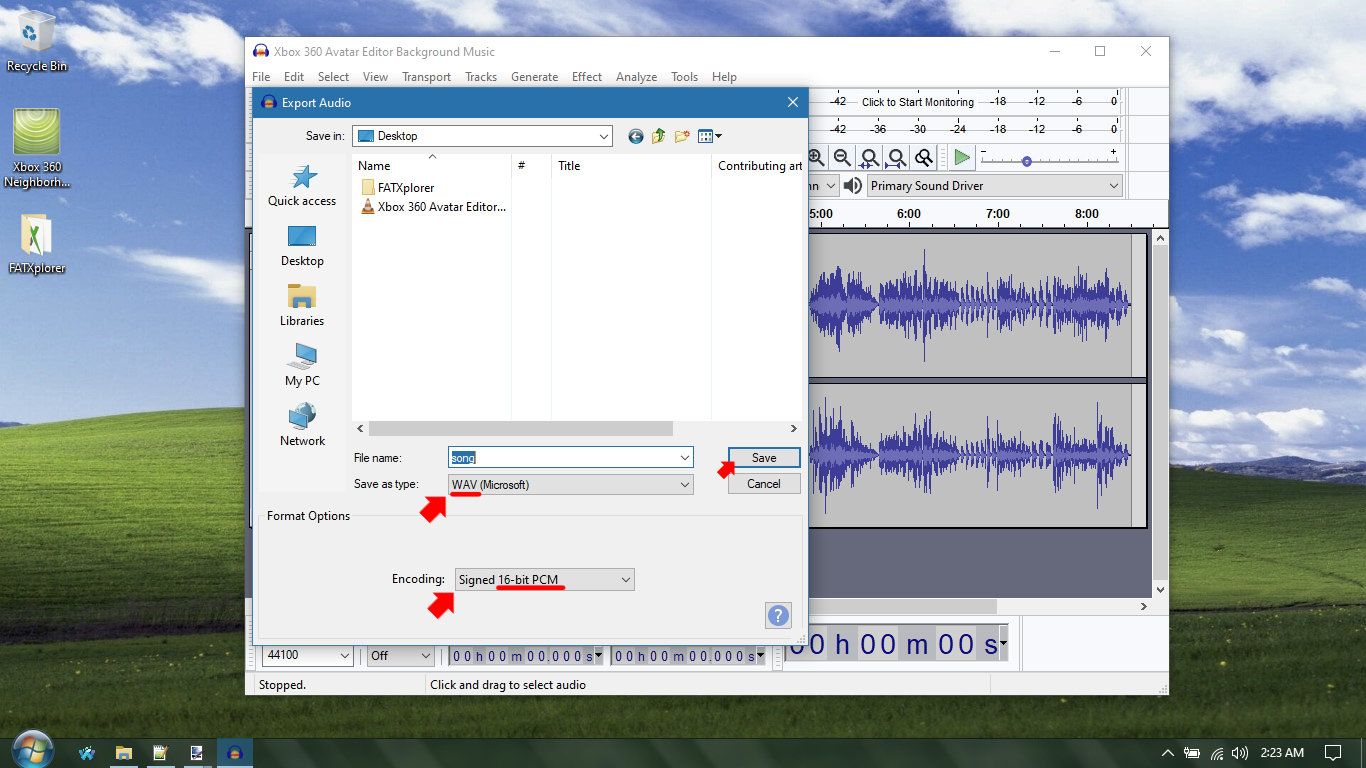The image size is (1366, 768).
Task: Expand the File name history dropdown arrow
Action: [685, 457]
